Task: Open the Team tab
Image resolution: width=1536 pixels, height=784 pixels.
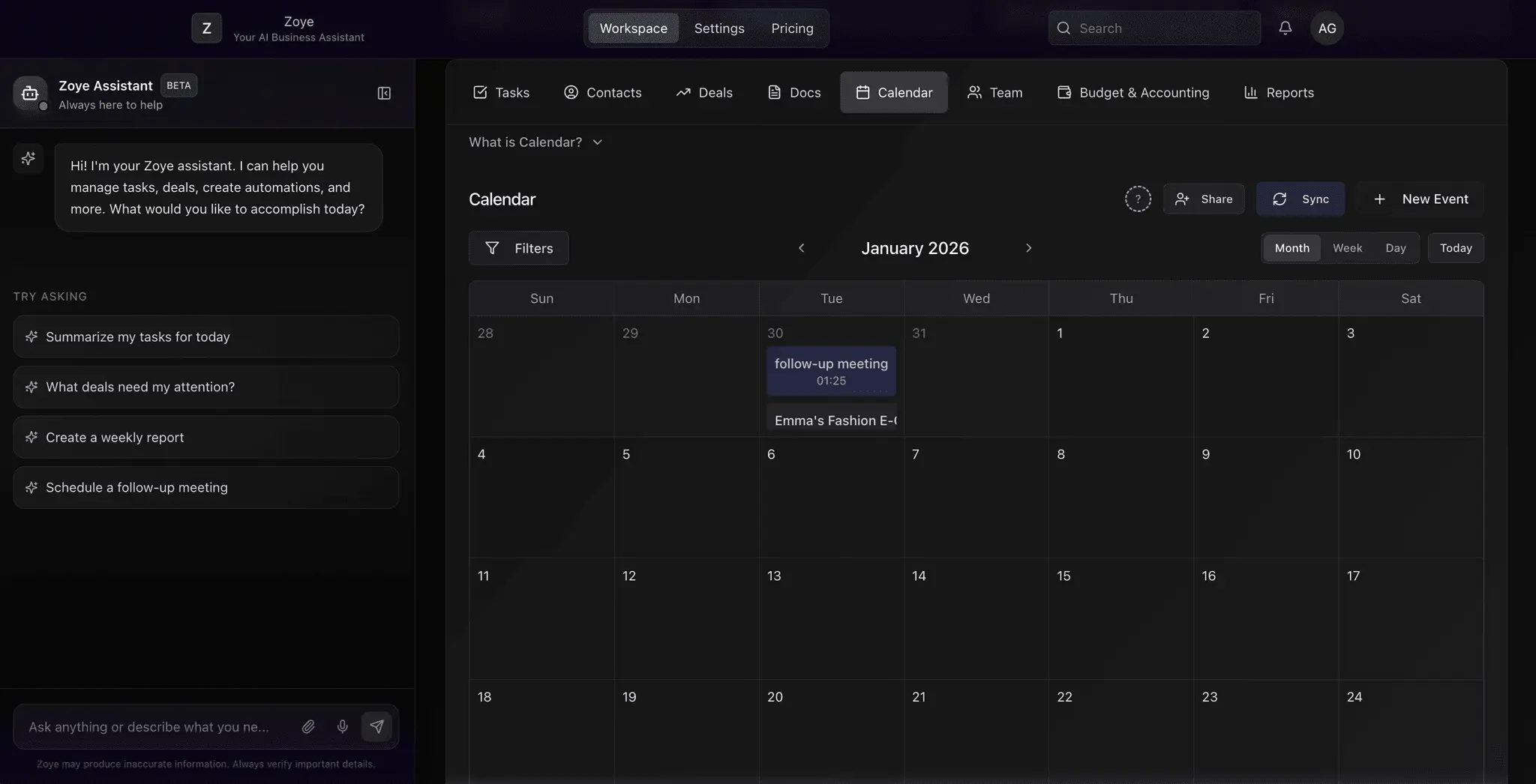Action: [x=994, y=92]
